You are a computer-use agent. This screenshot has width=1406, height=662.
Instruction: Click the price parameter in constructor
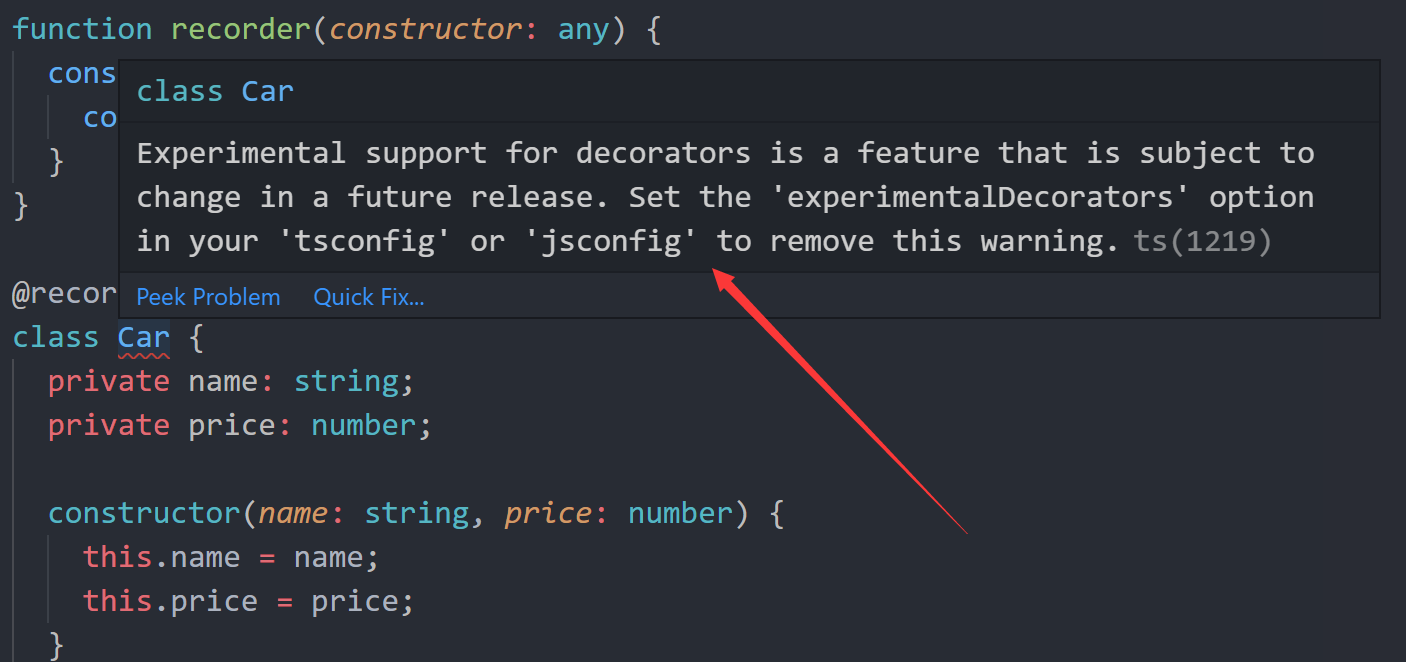click(548, 514)
